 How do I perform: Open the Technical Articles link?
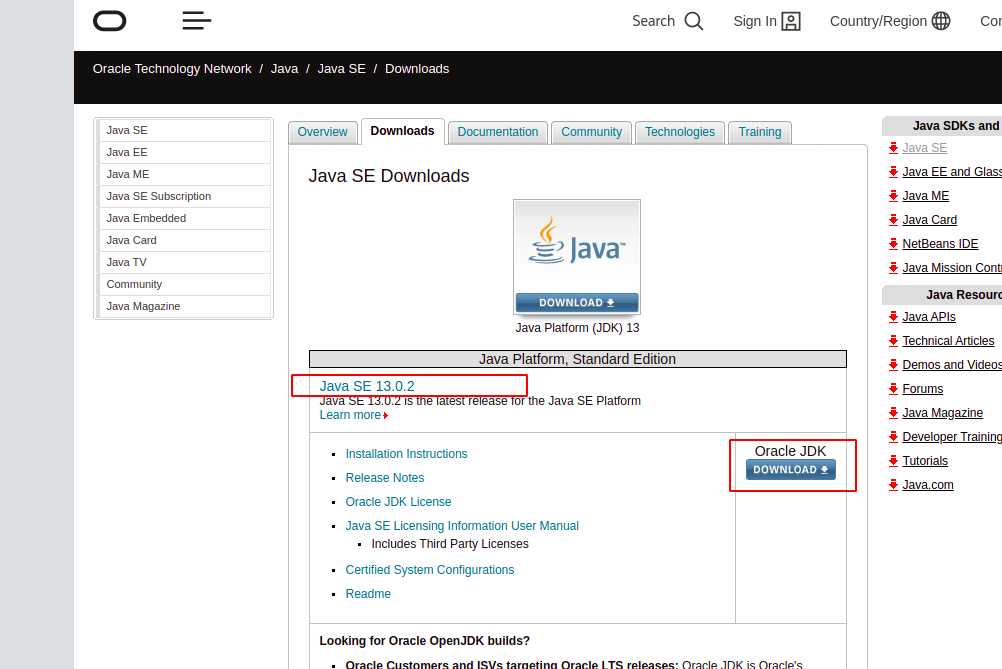948,341
